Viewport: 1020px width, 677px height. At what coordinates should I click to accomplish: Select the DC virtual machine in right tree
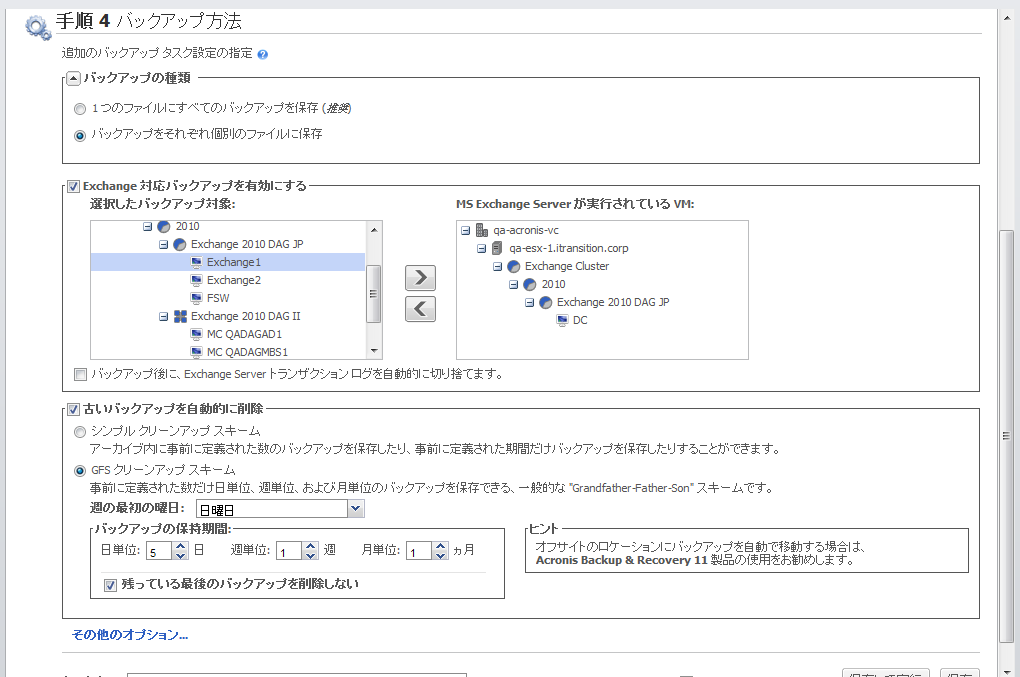580,320
